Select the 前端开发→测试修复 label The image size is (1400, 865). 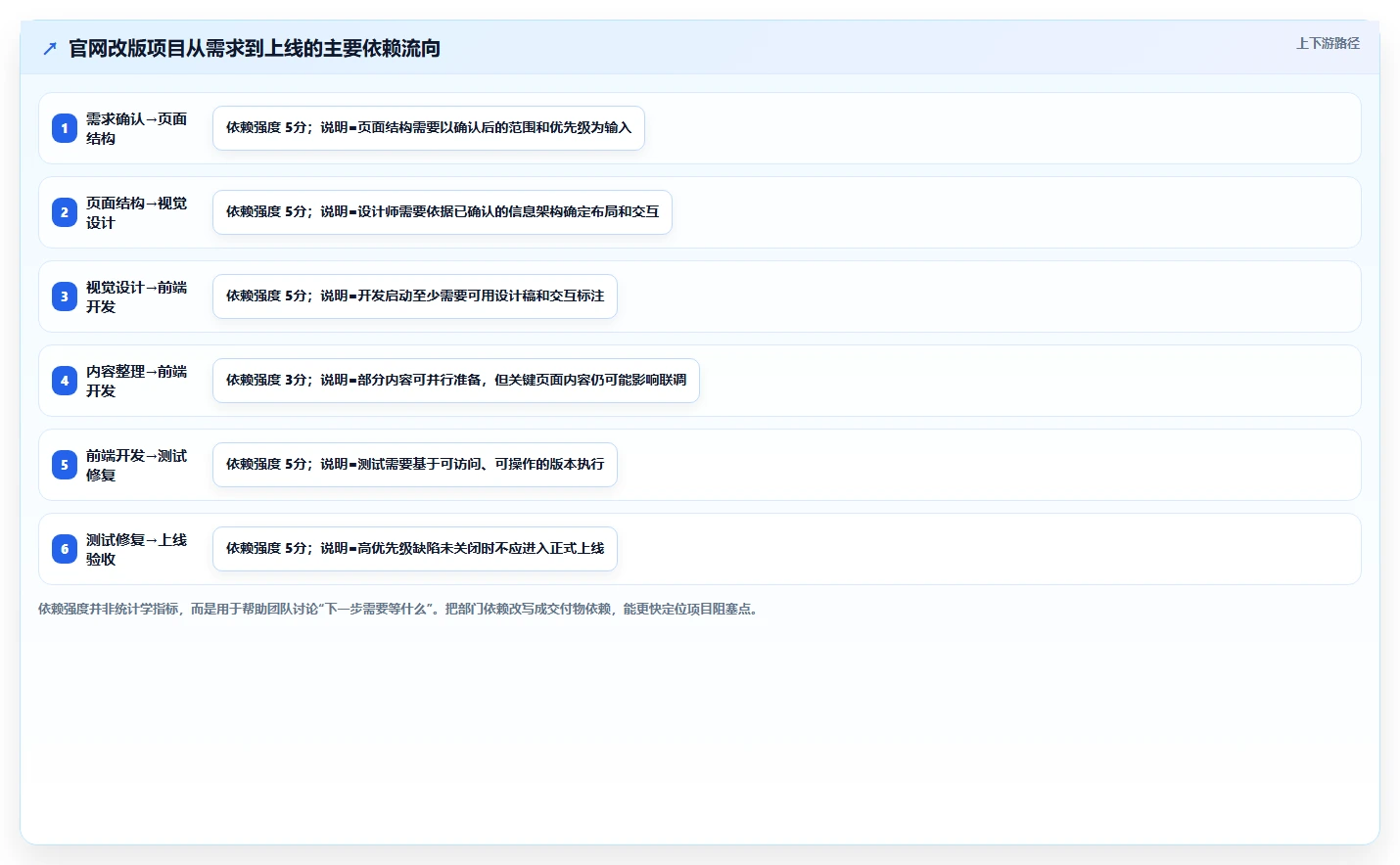136,465
